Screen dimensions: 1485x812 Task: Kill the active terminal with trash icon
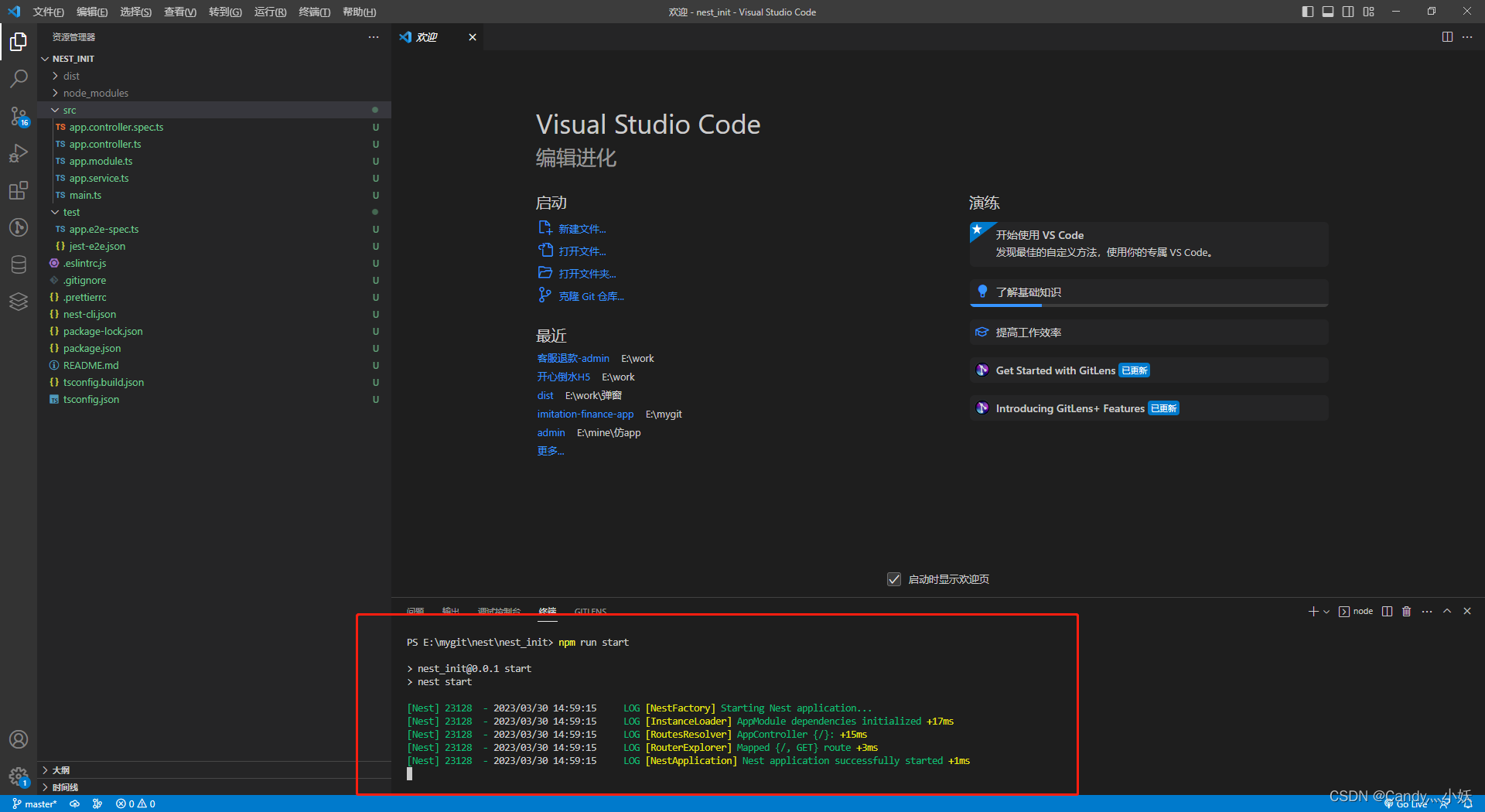(1407, 611)
